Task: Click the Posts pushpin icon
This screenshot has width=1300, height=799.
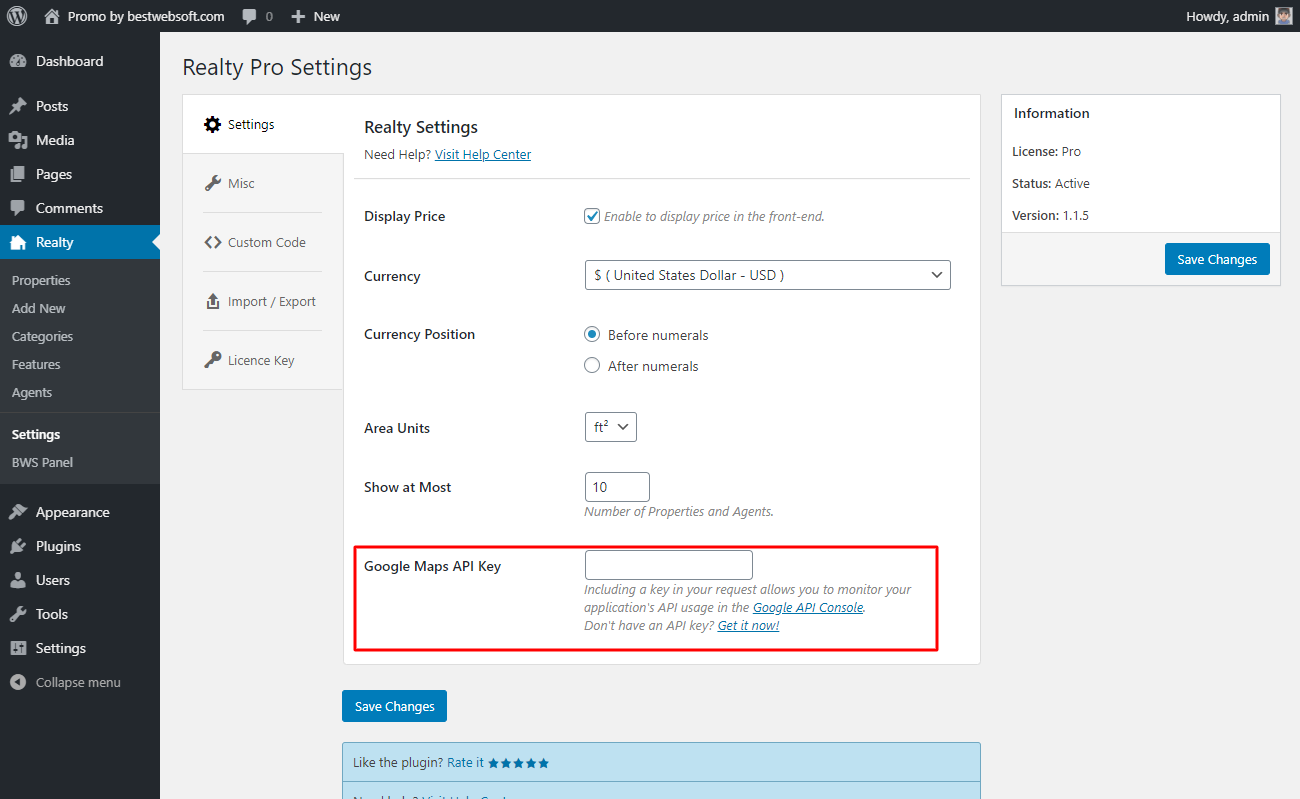Action: [18, 106]
